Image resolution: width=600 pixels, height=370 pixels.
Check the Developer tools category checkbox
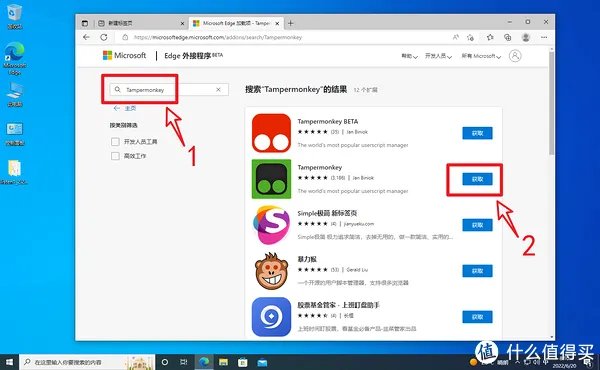click(x=115, y=142)
